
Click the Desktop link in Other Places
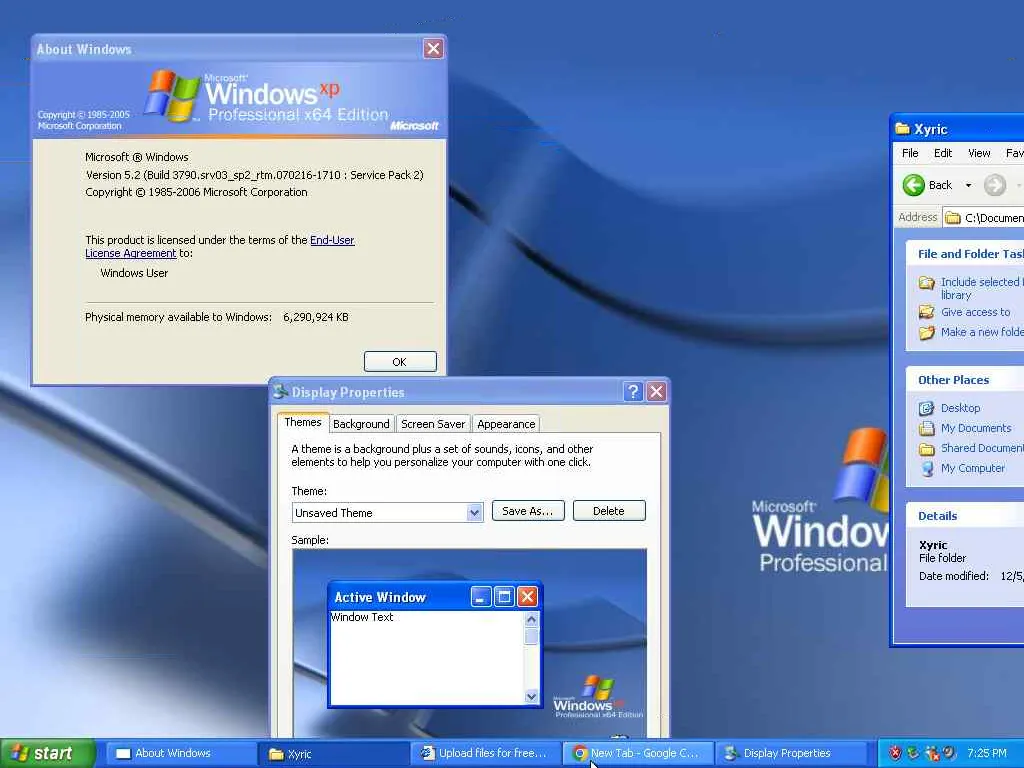click(961, 408)
